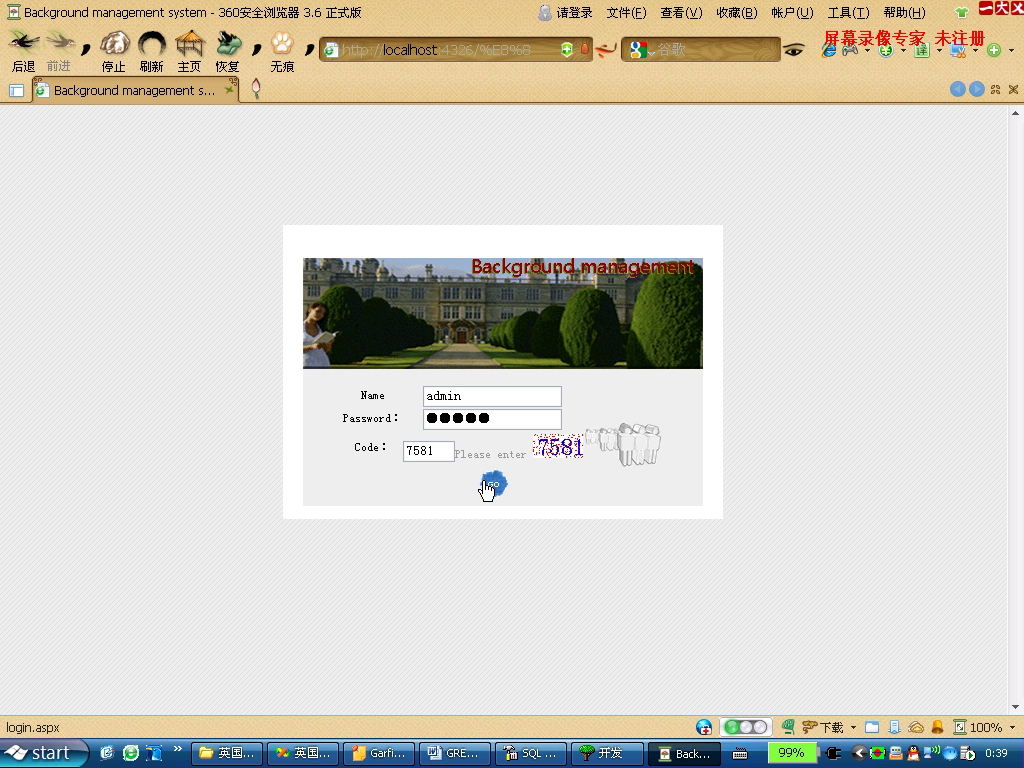The height and width of the screenshot is (768, 1024).
Task: Click the eye icon beside search box
Action: click(793, 50)
